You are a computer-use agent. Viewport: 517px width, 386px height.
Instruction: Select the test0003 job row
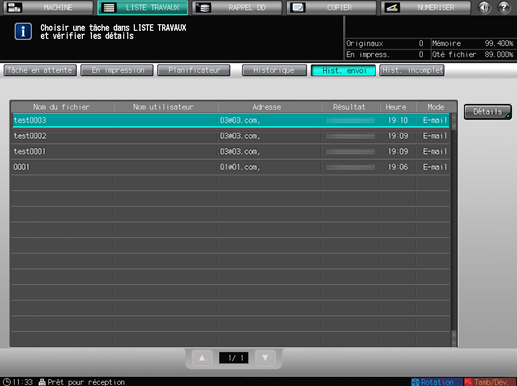pos(231,120)
